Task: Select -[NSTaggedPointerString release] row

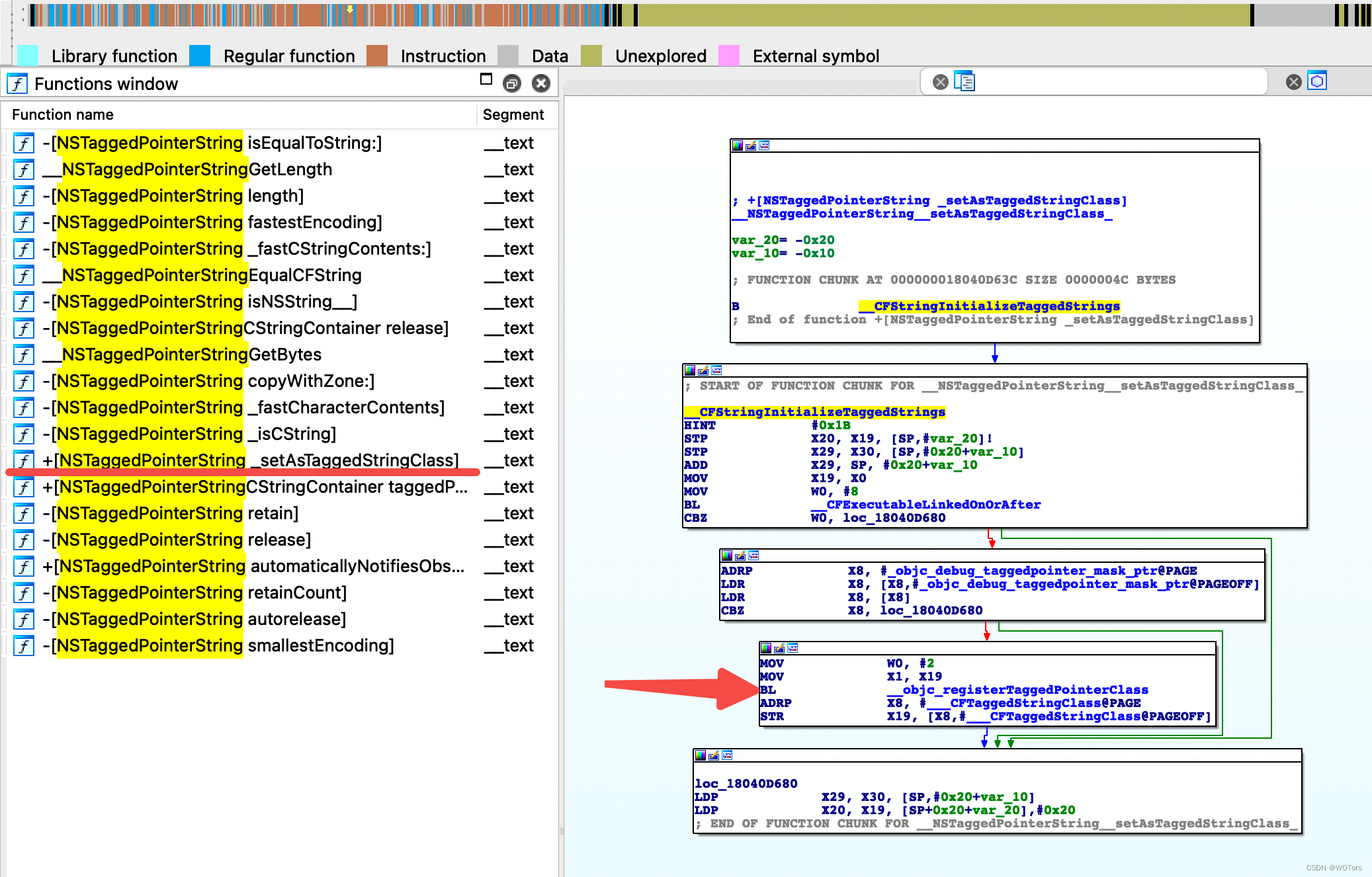Action: click(x=280, y=540)
